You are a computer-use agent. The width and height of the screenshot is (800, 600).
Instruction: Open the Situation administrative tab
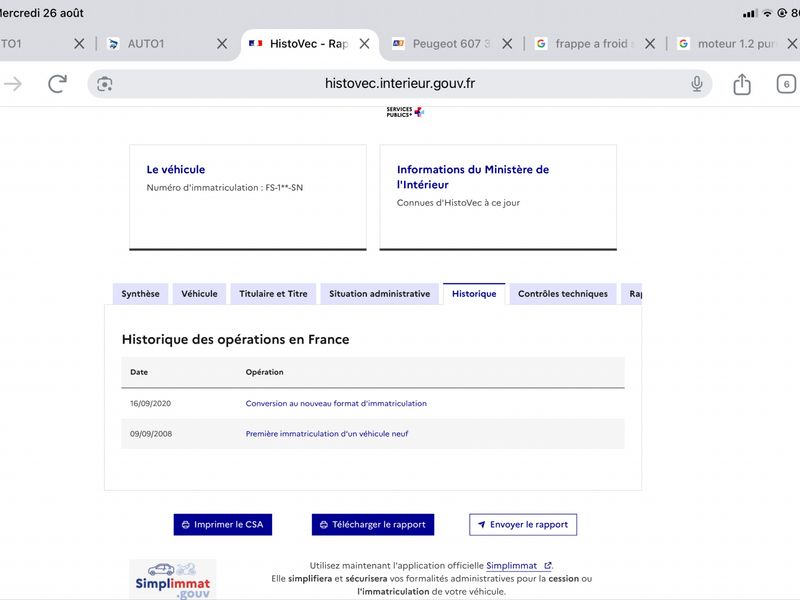pos(379,294)
